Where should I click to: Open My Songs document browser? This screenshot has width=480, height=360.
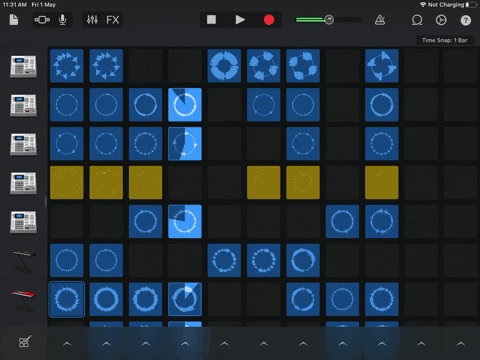click(x=14, y=20)
